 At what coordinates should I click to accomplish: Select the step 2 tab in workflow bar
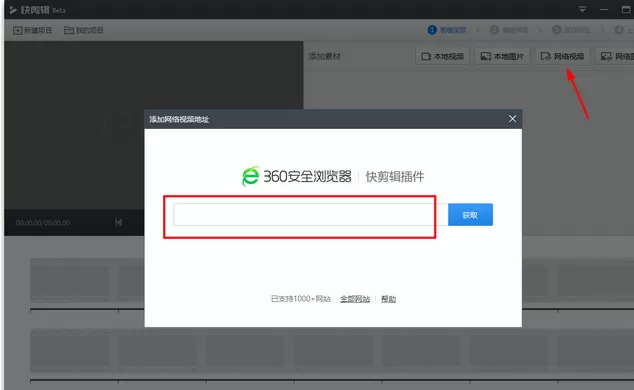509,30
